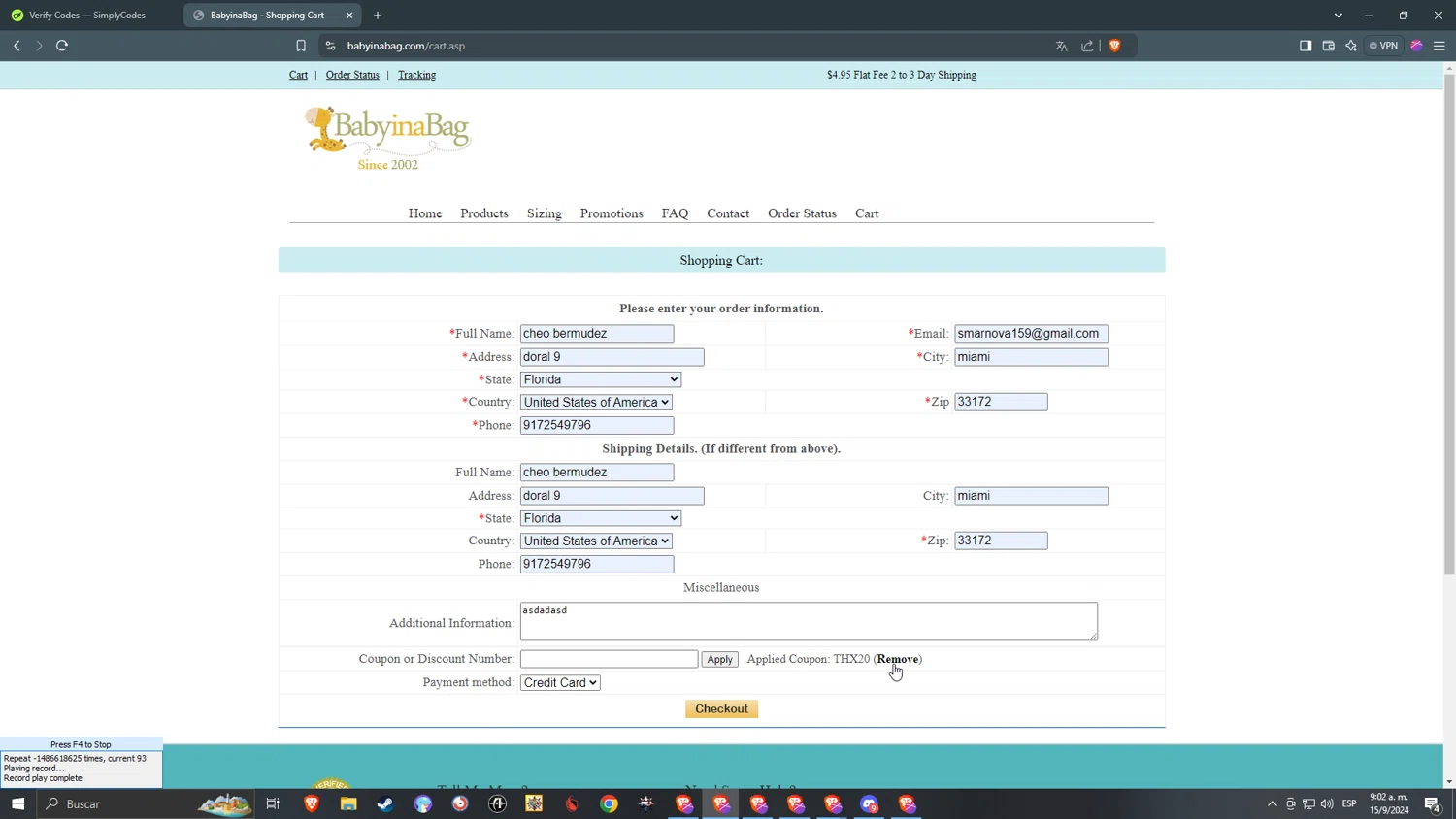Open the site information icon beside the URL
The image size is (1456, 819).
[330, 46]
